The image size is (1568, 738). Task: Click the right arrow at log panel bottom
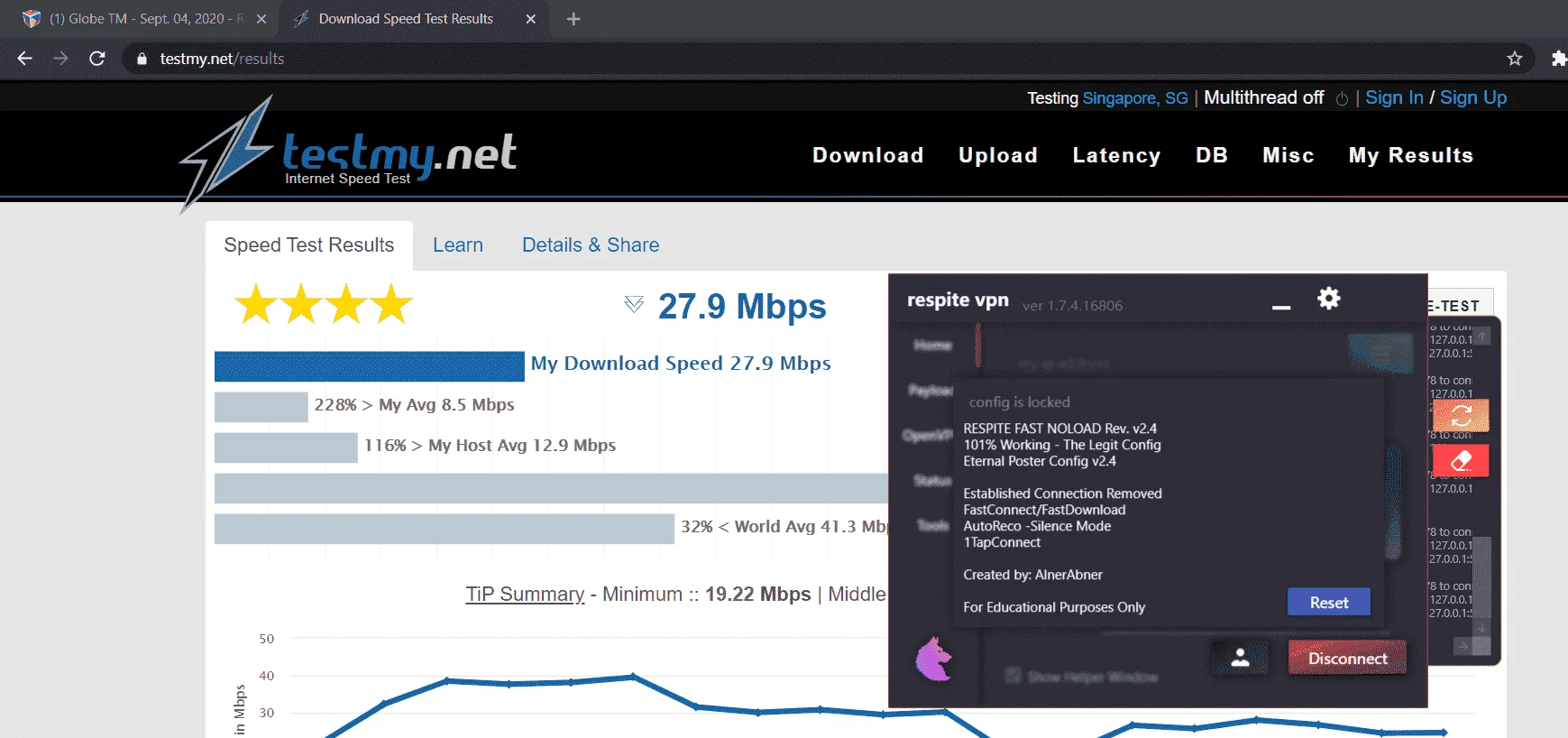1463,646
